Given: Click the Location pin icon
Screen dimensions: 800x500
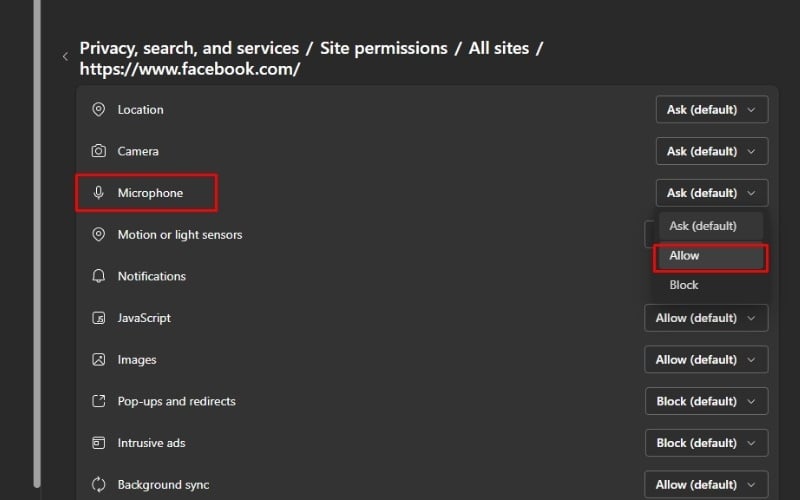Looking at the screenshot, I should [x=98, y=110].
